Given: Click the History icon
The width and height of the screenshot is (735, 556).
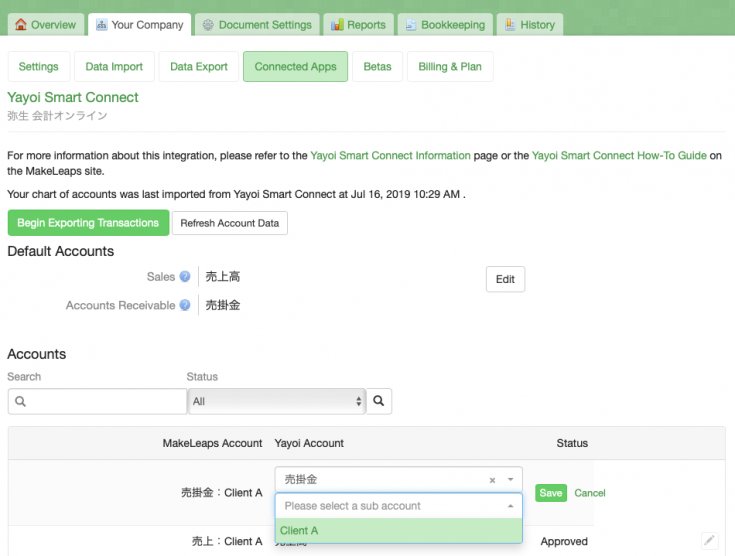Looking at the screenshot, I should pos(510,24).
